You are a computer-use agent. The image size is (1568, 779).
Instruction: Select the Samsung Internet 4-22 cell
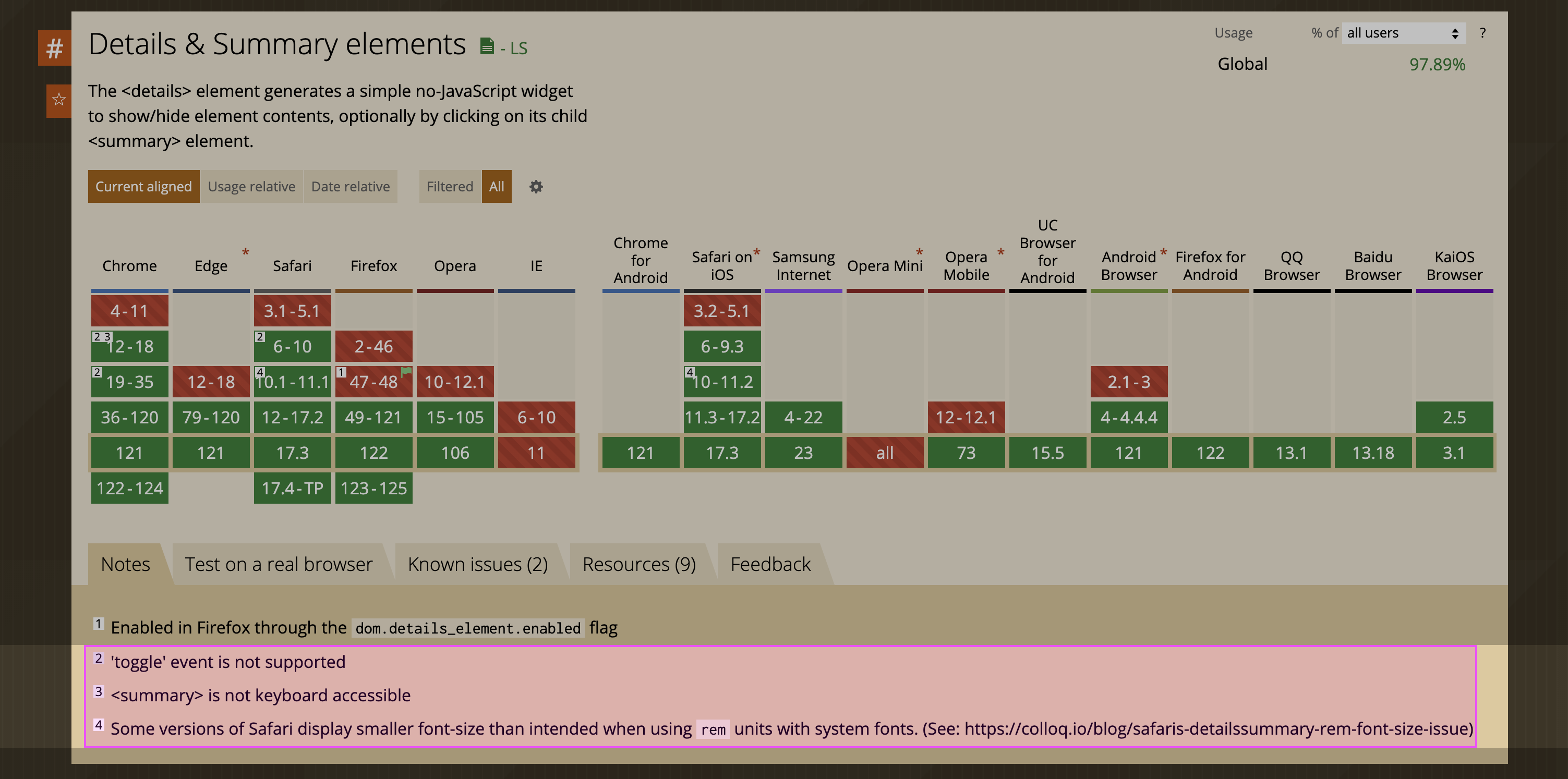tap(803, 417)
